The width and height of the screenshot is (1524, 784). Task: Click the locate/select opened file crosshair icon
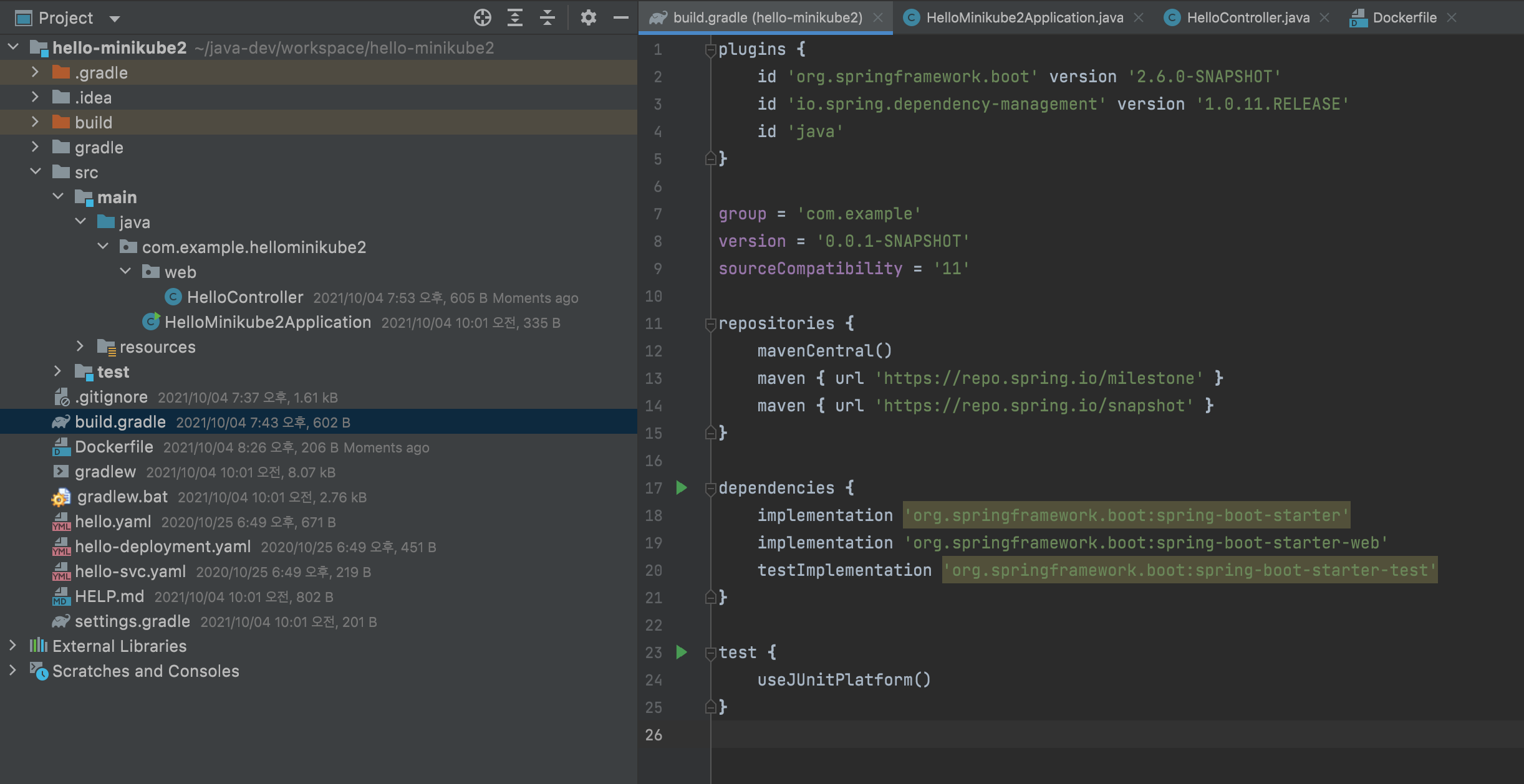482,17
